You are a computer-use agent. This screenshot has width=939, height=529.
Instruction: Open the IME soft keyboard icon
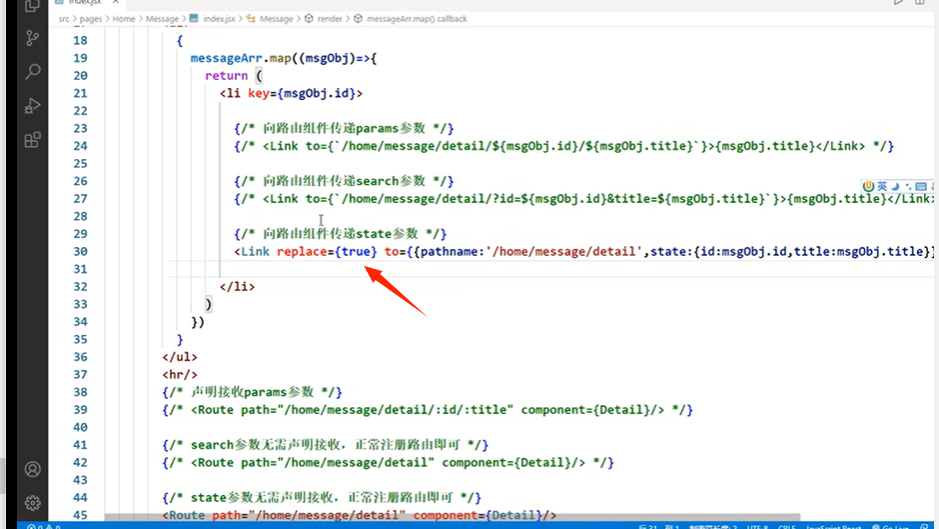921,186
